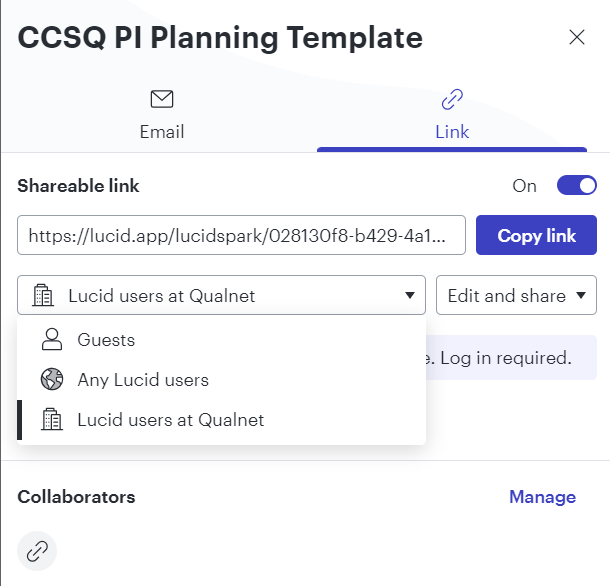Click the Log in required notice banner
Image resolution: width=610 pixels, height=586 pixels.
[x=511, y=357]
